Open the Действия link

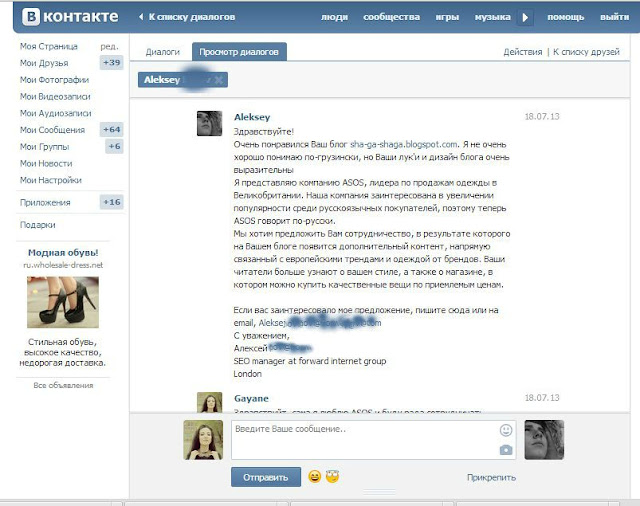523,52
